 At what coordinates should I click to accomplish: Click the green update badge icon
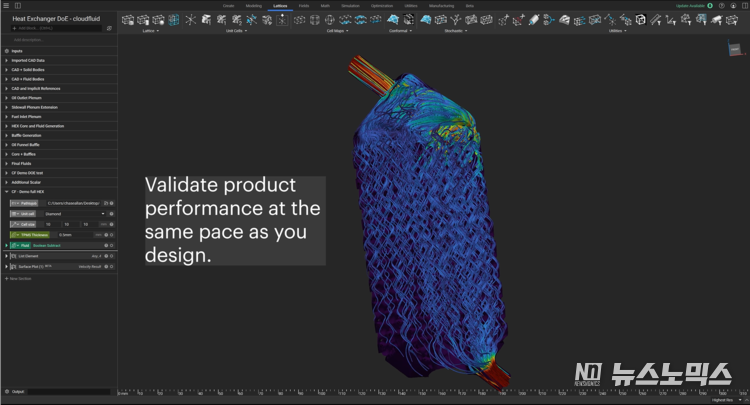coord(710,6)
